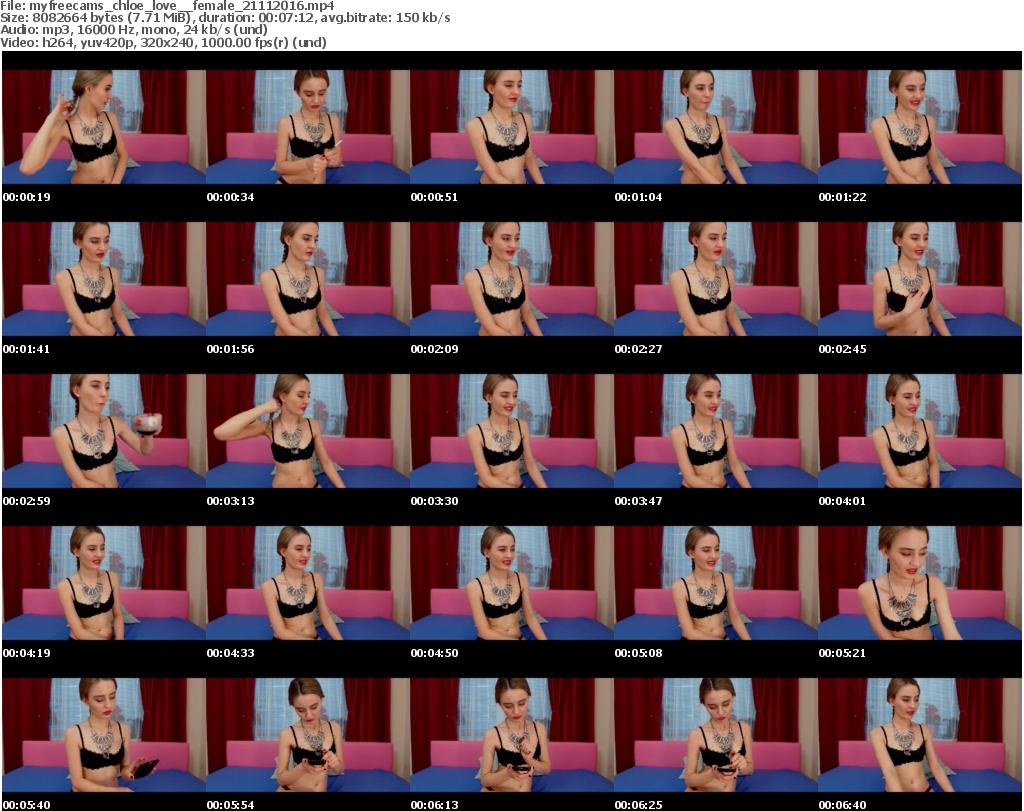Viewport: 1024px width, 811px height.
Task: Click the '00:01:22' timestamp label
Action: point(842,197)
